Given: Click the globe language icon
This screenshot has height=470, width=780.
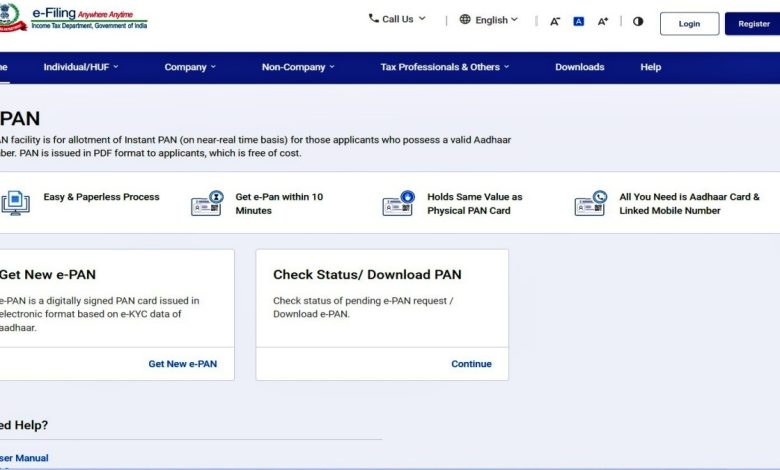Looking at the screenshot, I should [465, 19].
